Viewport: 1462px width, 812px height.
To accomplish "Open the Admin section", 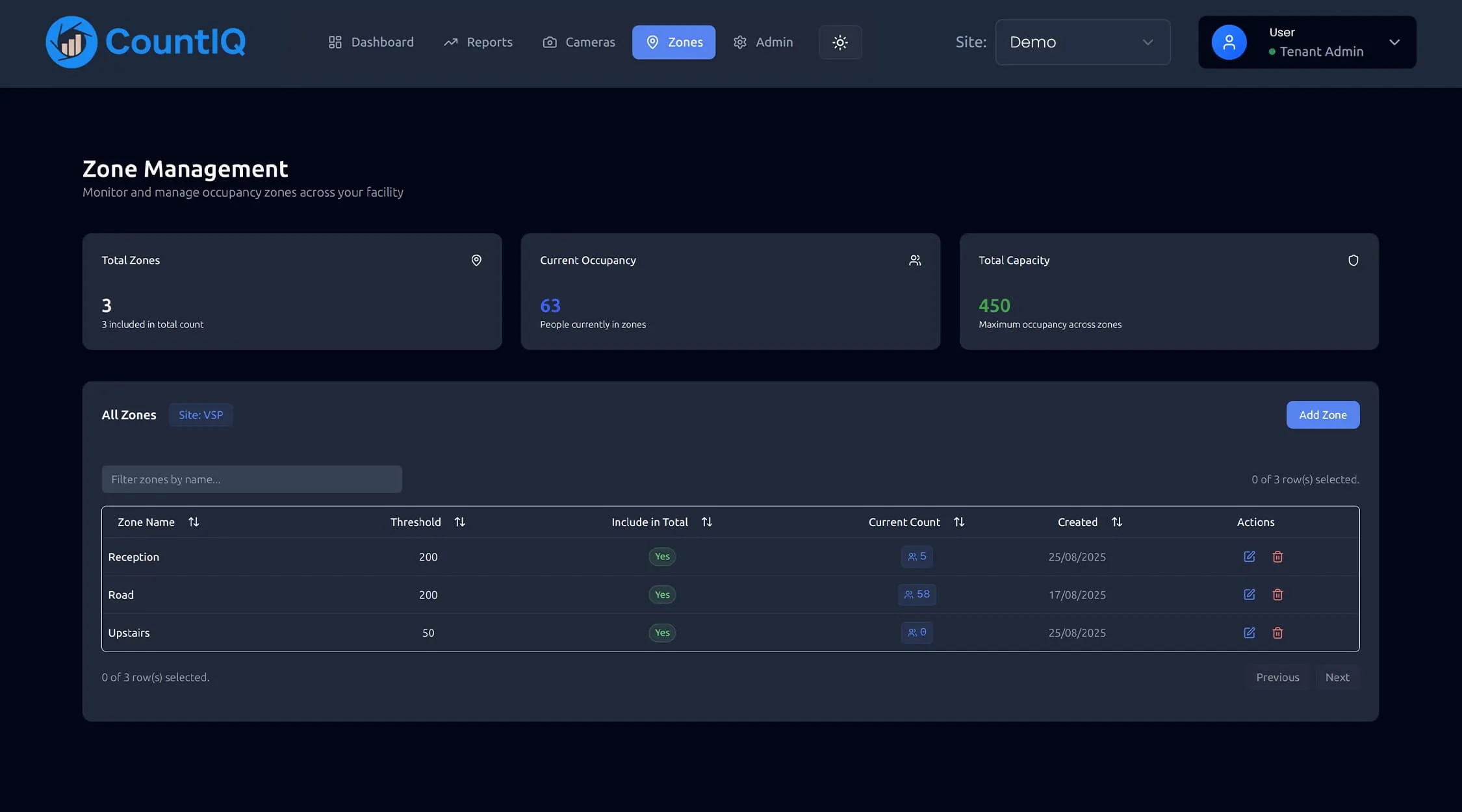I will click(x=763, y=42).
